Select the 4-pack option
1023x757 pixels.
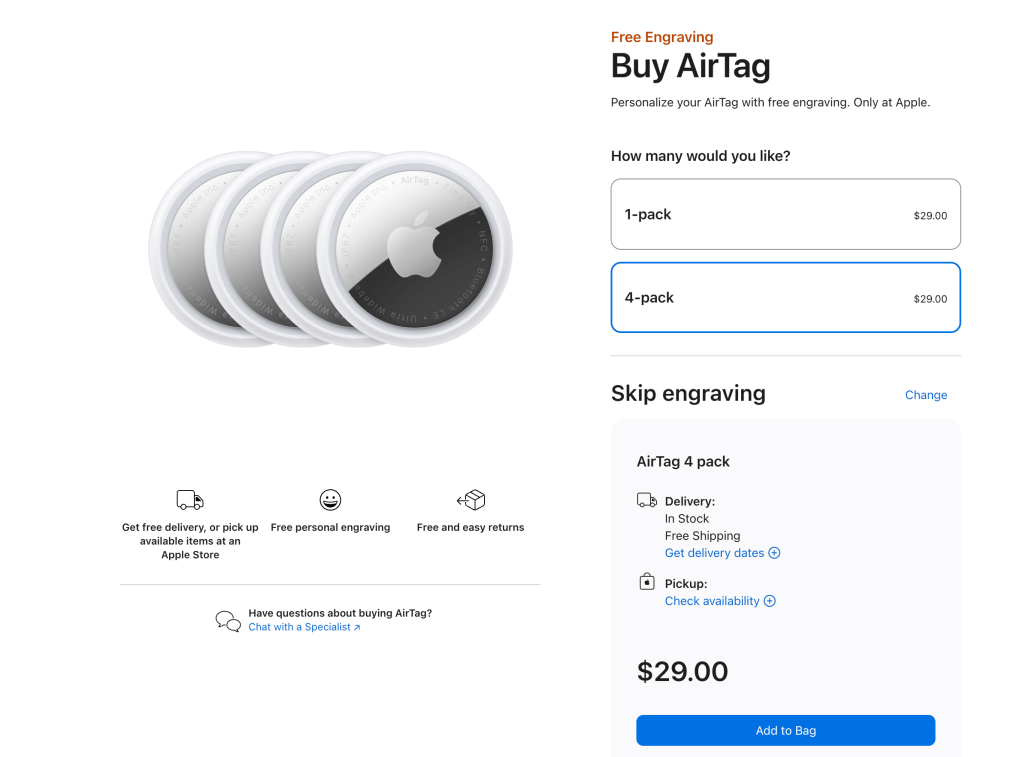pyautogui.click(x=785, y=297)
